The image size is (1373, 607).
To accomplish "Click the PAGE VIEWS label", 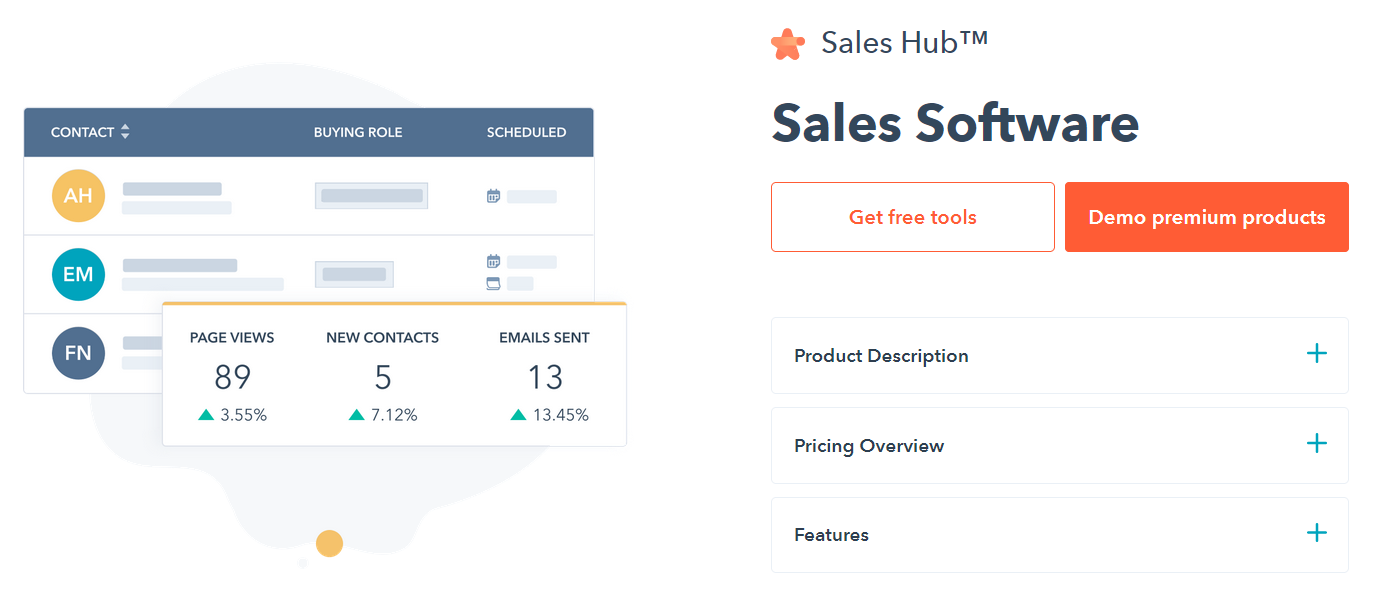I will (232, 338).
